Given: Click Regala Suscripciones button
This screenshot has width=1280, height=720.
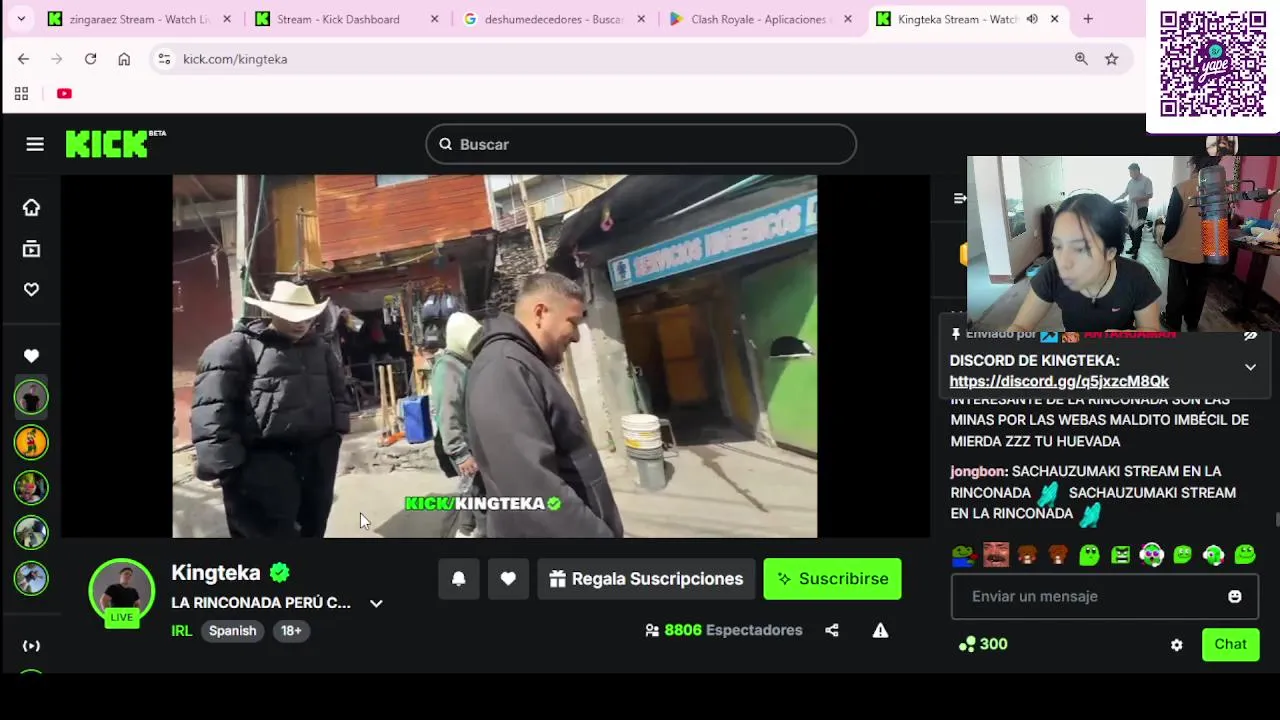Looking at the screenshot, I should (646, 579).
